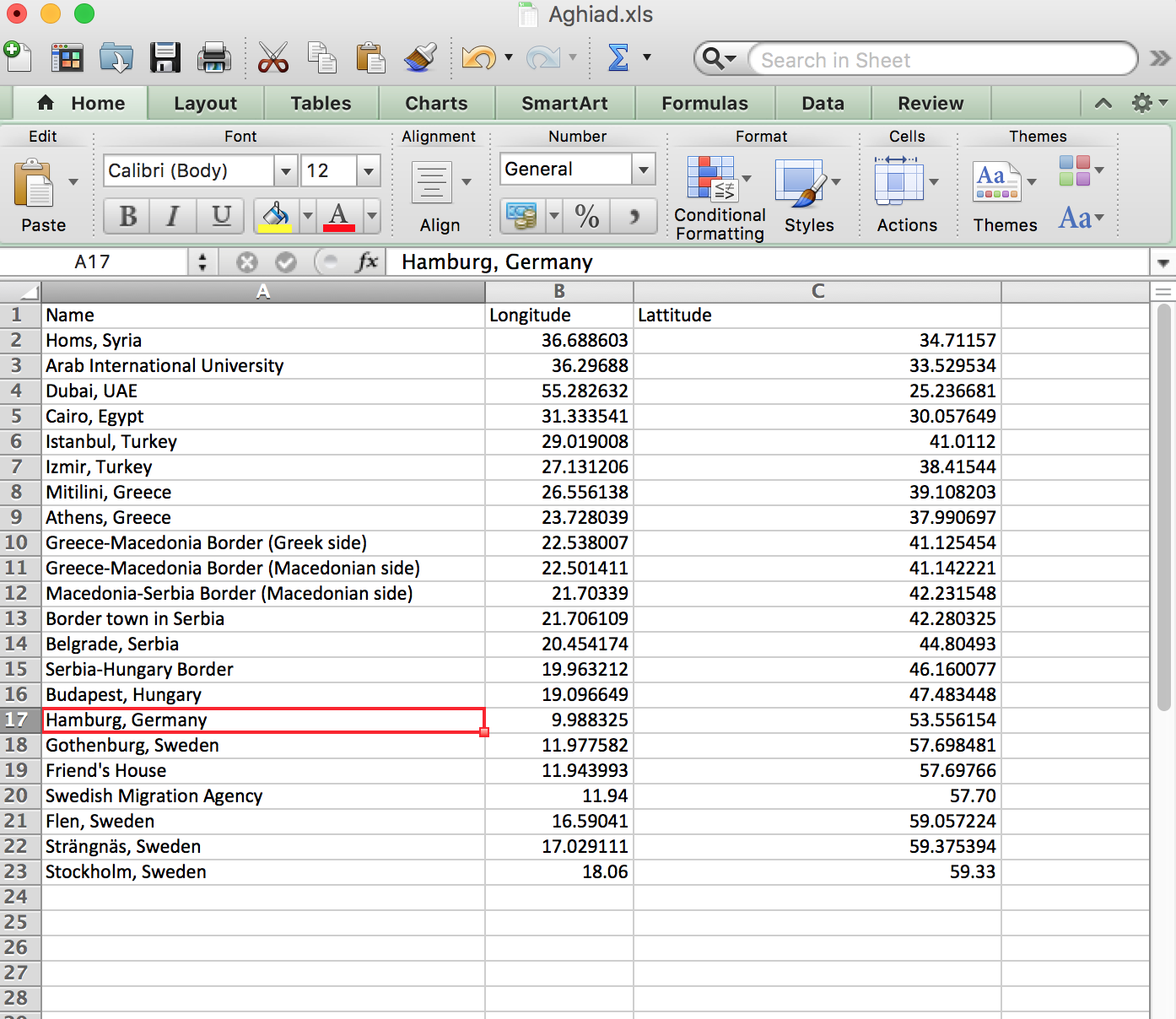The width and height of the screenshot is (1176, 1019).
Task: Cut selection with the scissors icon
Action: tap(272, 57)
